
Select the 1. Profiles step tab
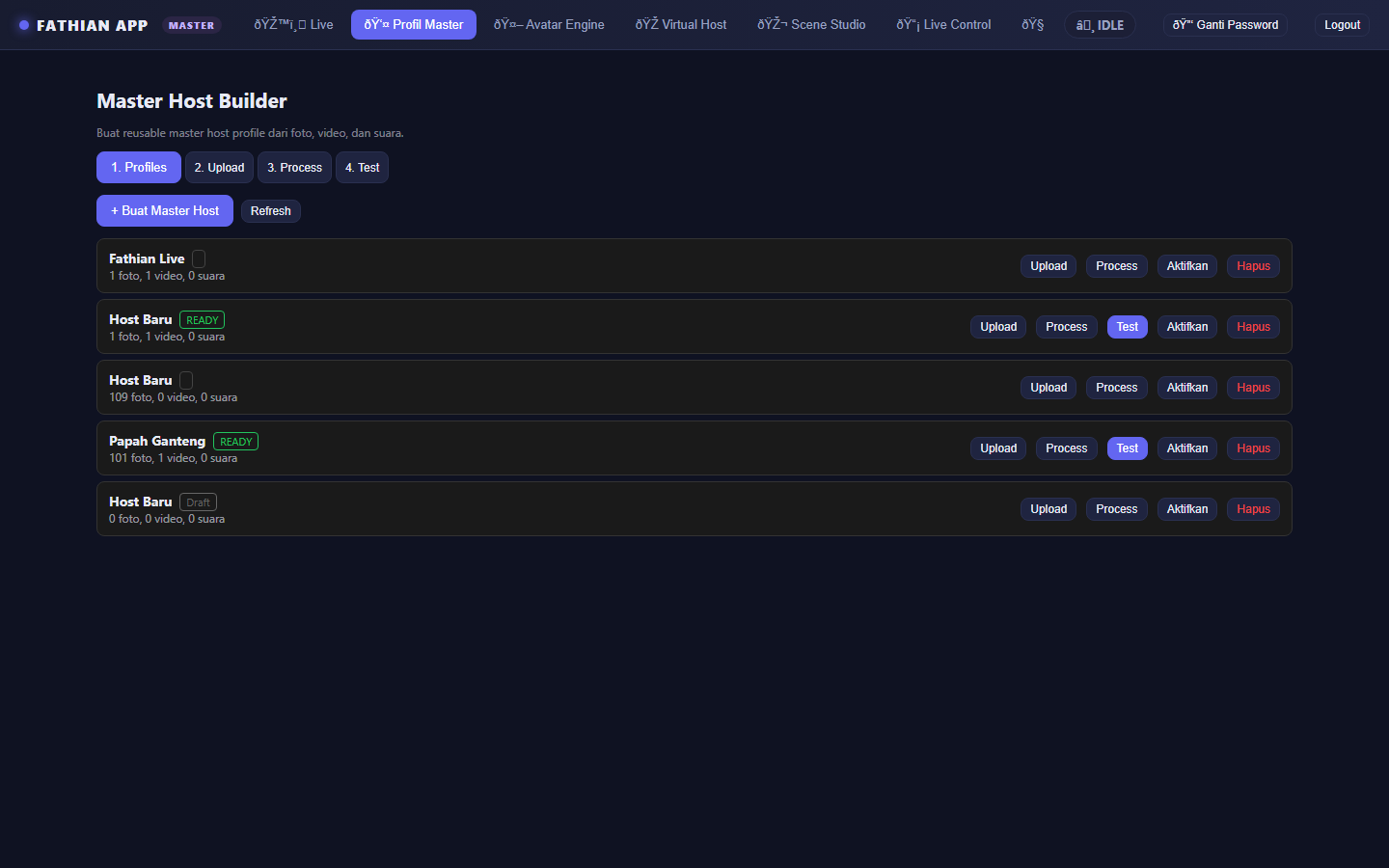tap(139, 167)
